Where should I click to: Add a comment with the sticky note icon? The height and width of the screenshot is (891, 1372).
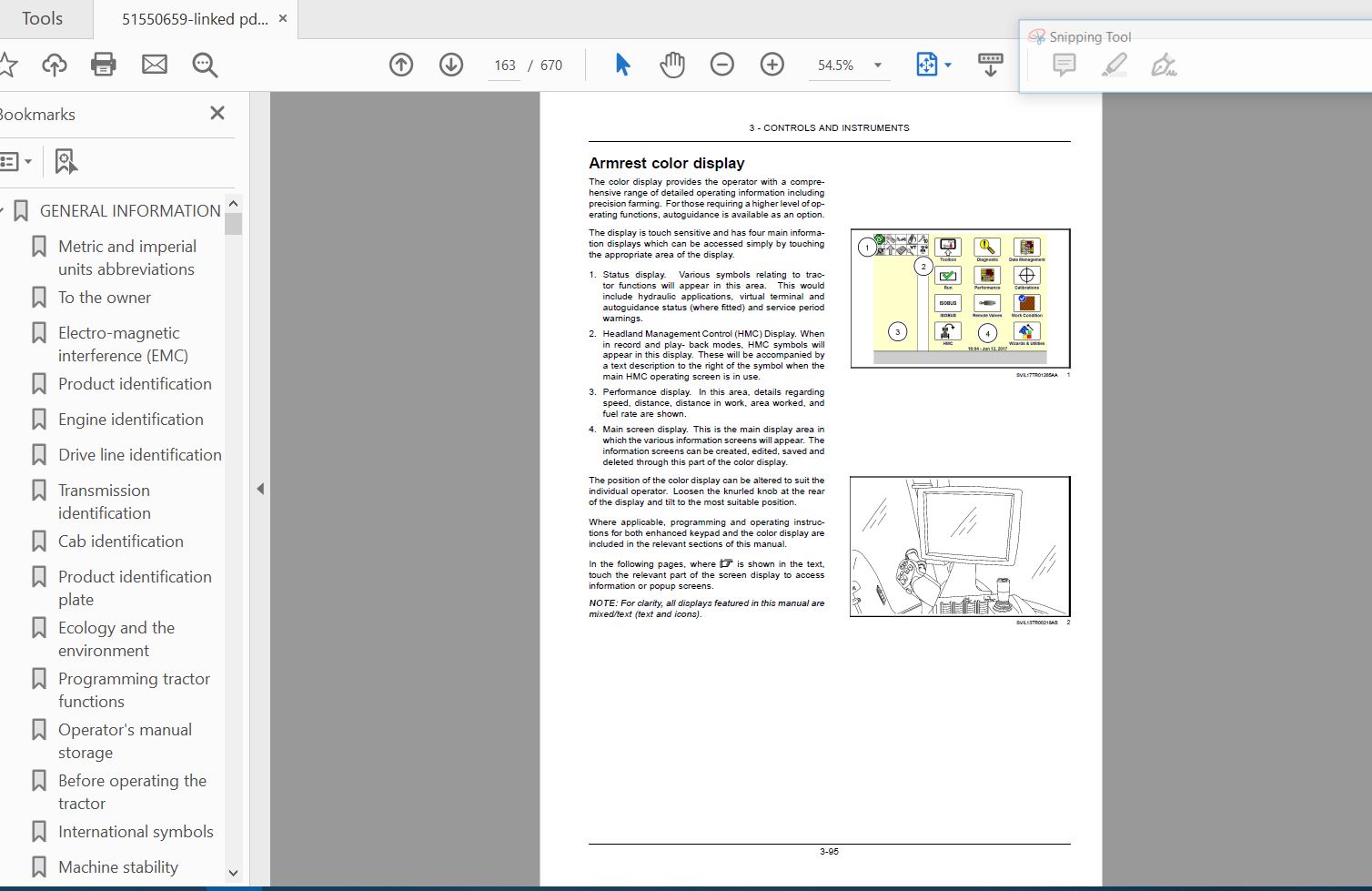1064,65
